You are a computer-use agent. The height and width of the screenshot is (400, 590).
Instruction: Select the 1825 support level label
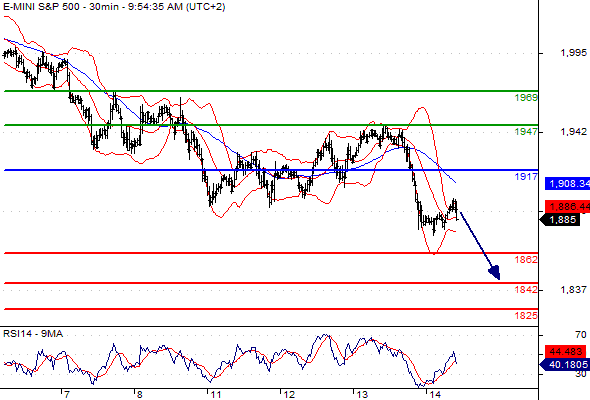(x=526, y=315)
